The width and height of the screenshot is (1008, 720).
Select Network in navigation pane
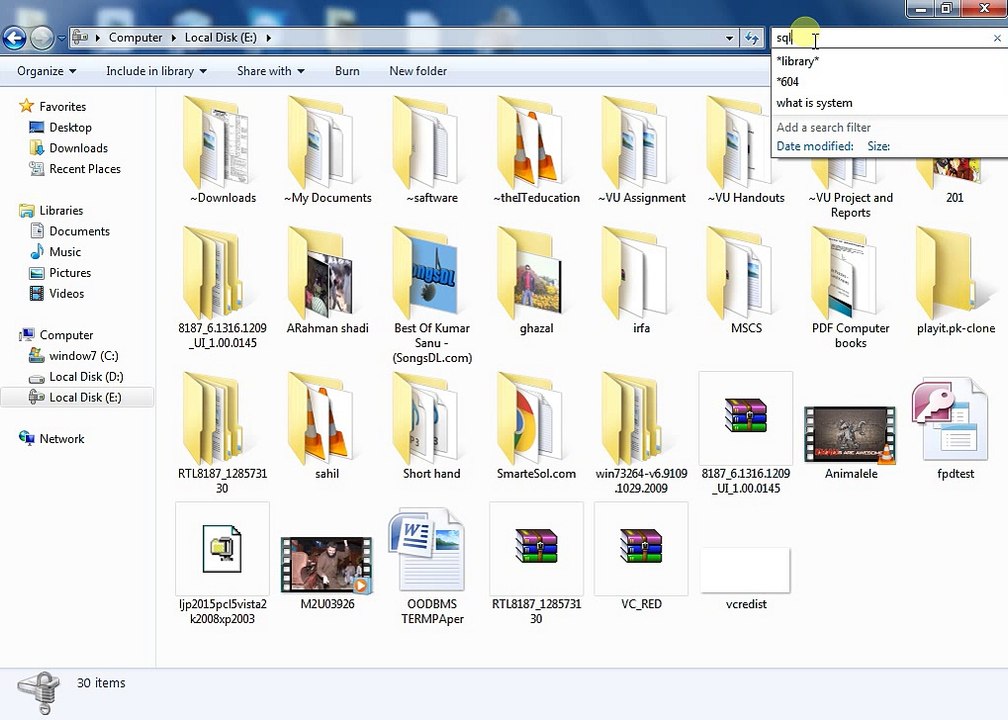51,438
